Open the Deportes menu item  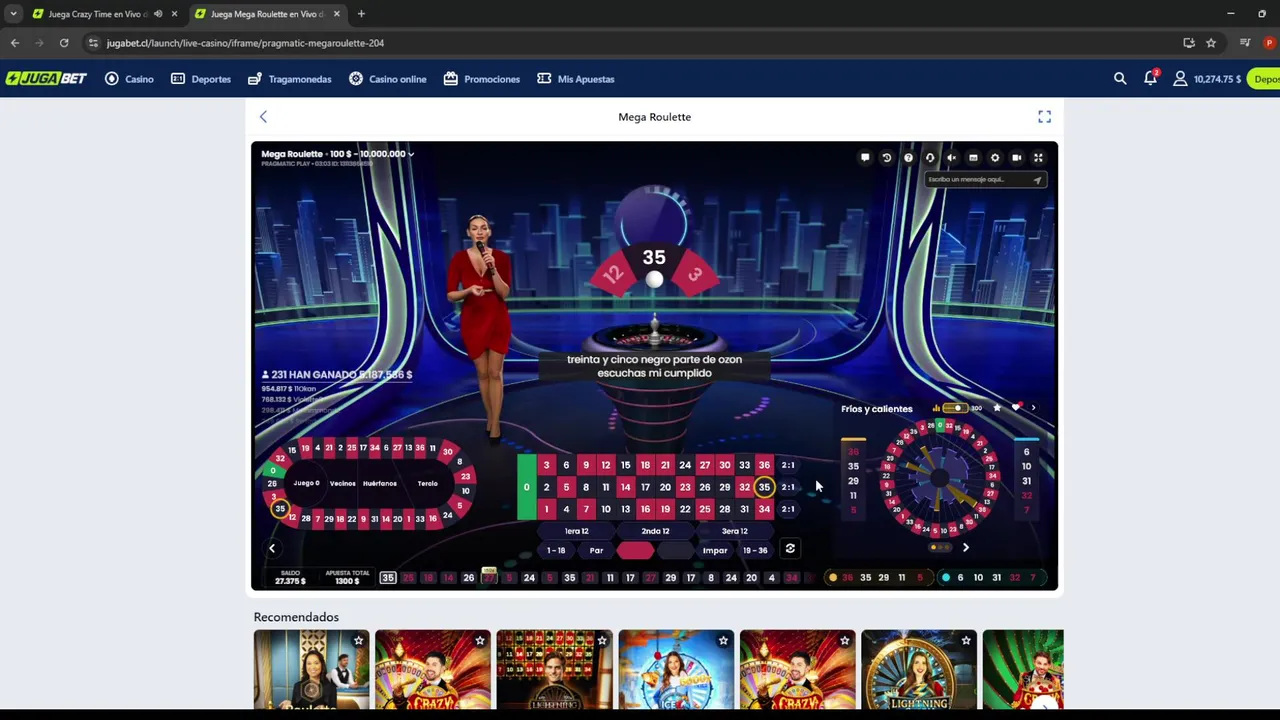click(200, 79)
